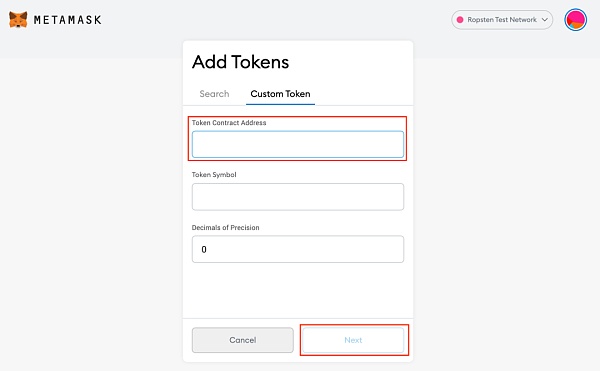This screenshot has height=371, width=600.
Task: Click the Next button
Action: 353,340
